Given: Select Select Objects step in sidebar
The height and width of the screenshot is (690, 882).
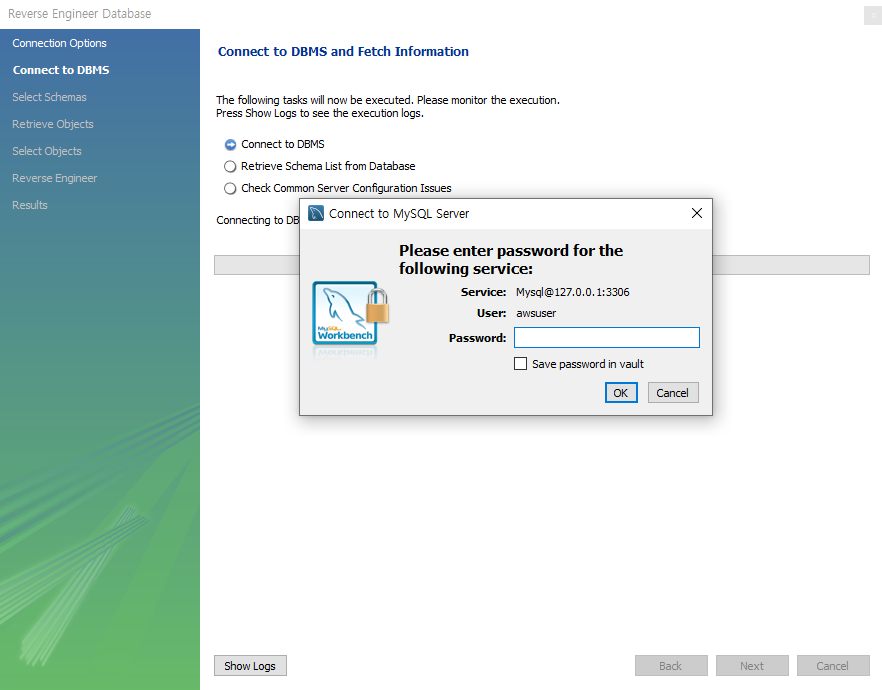Looking at the screenshot, I should point(47,151).
